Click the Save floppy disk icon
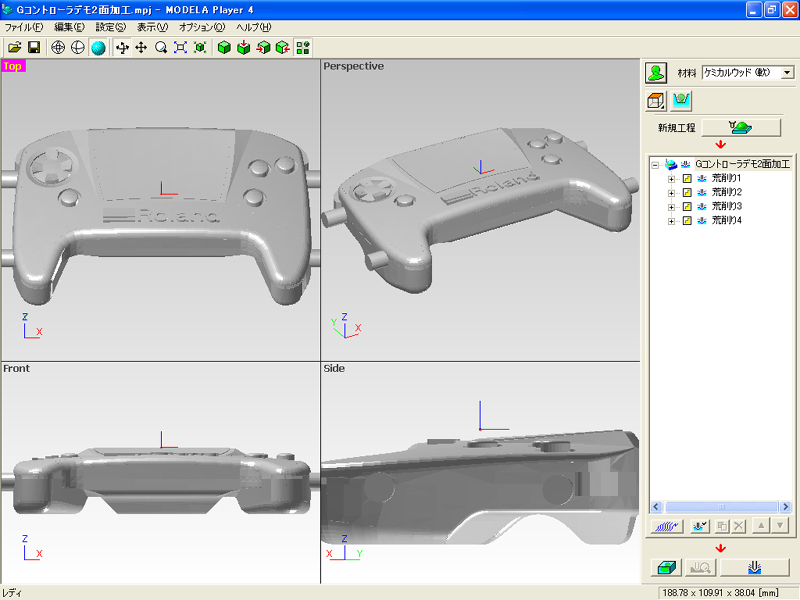 point(33,47)
